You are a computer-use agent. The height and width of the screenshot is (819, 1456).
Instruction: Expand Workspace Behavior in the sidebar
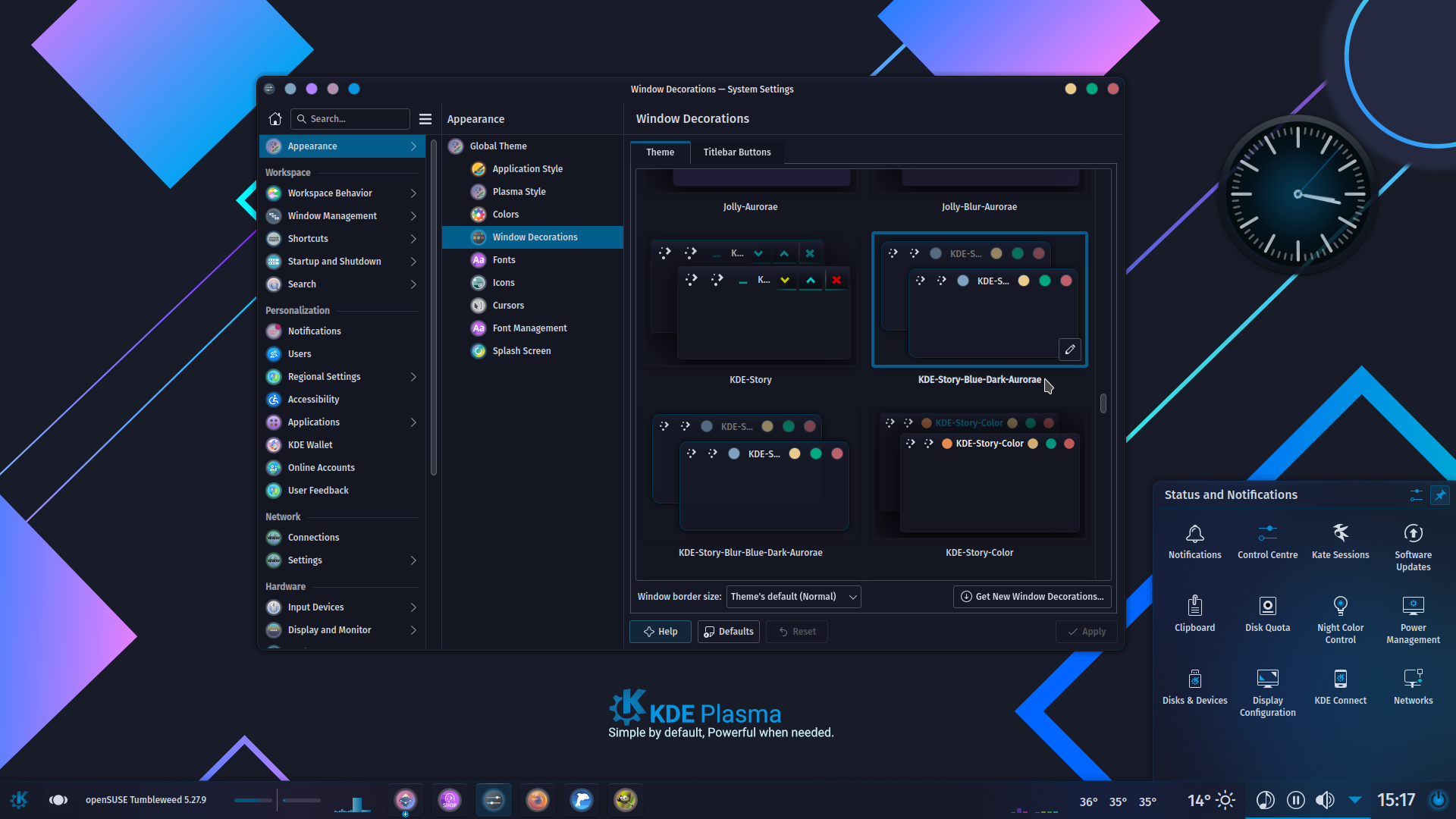tap(413, 193)
